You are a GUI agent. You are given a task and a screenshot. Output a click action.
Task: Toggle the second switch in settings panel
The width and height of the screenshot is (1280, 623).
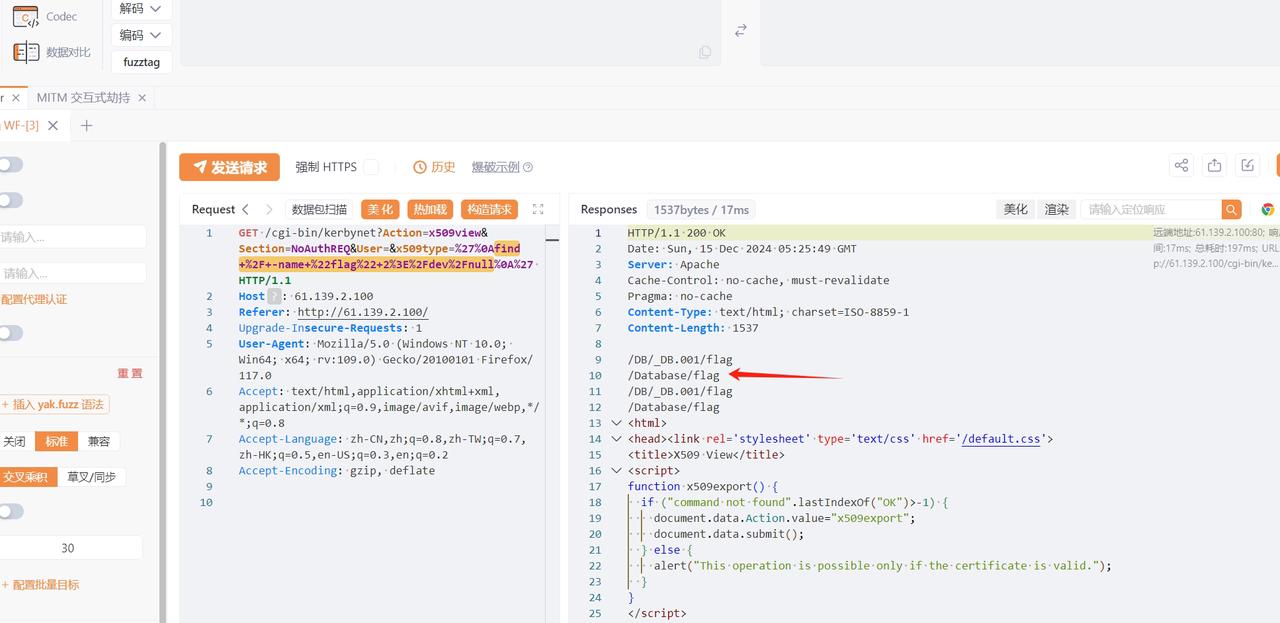click(10, 200)
